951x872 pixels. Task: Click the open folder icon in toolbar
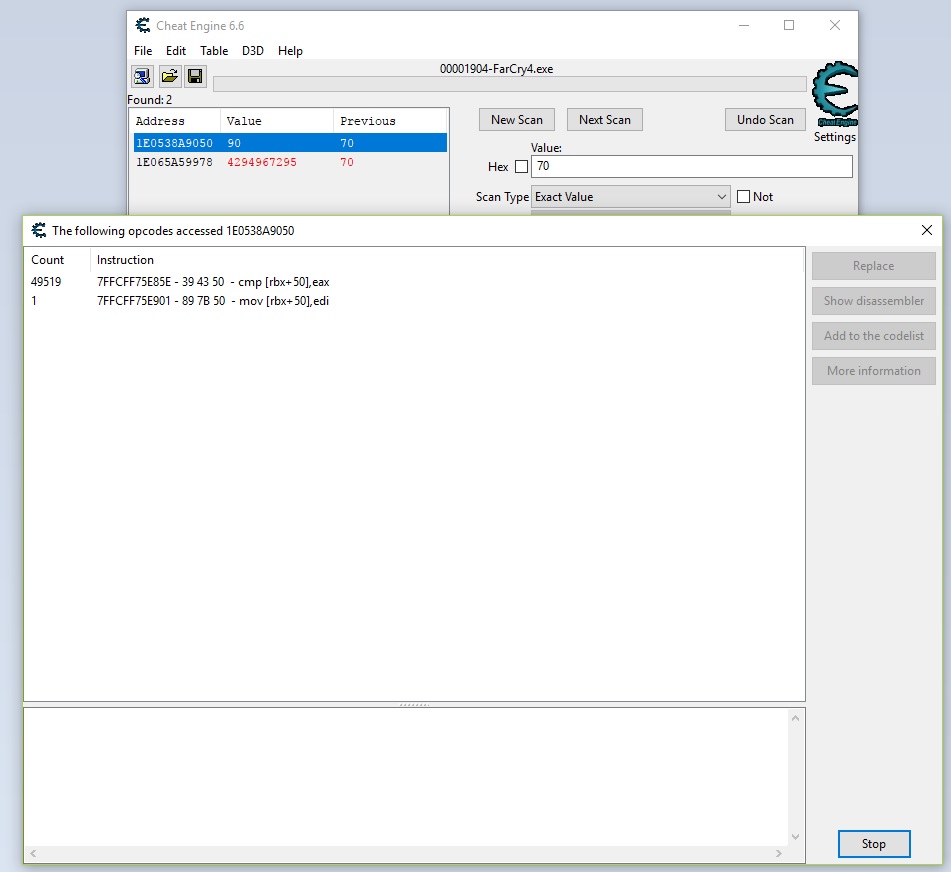[169, 76]
